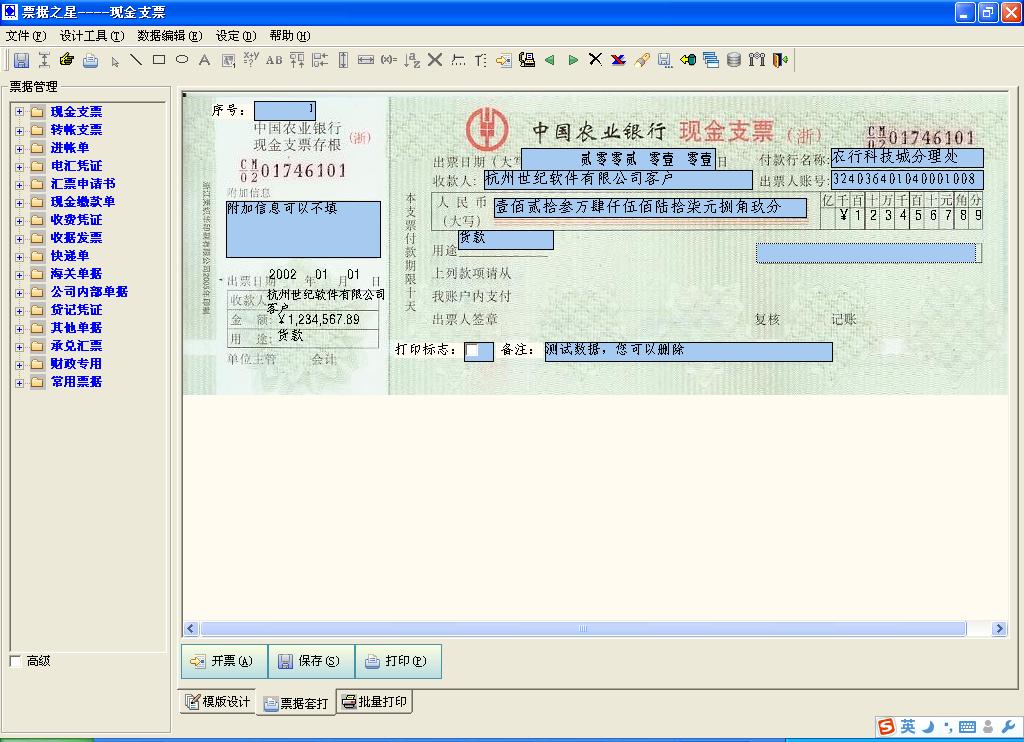This screenshot has width=1024, height=742.
Task: Click the database cylinder icon in toolbar
Action: [734, 60]
